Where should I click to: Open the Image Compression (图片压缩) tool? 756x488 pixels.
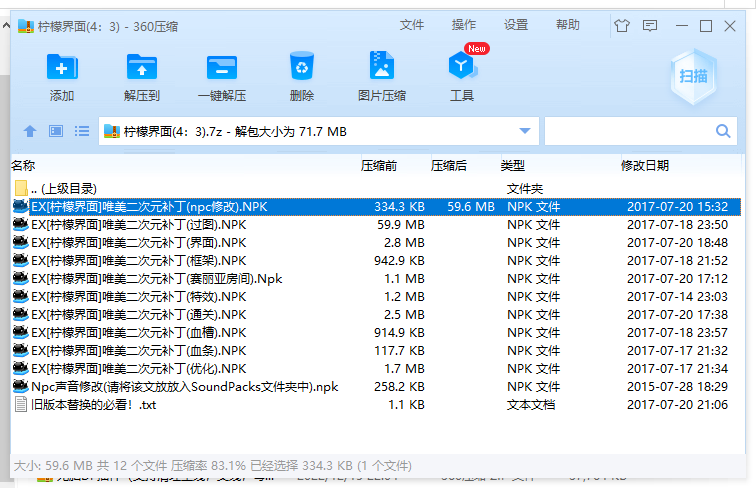pos(381,68)
